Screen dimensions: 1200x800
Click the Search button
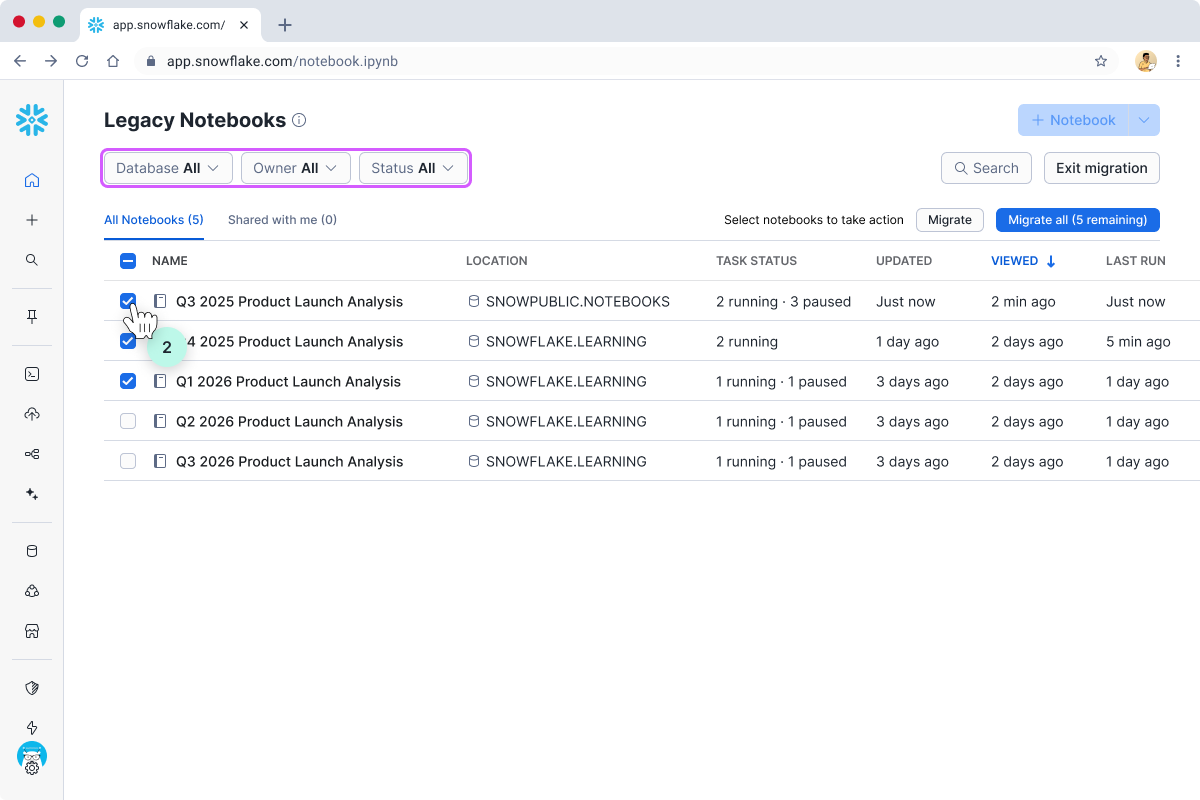tap(986, 168)
